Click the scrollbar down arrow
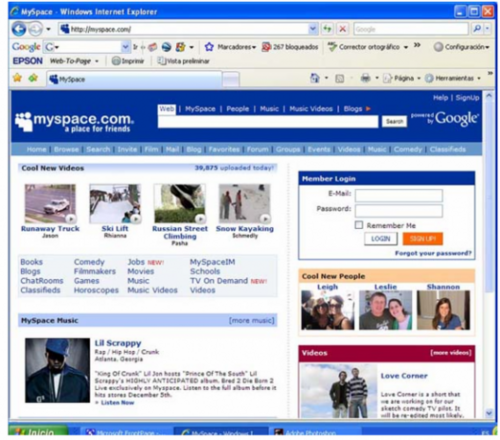The width and height of the screenshot is (500, 440). 489,413
